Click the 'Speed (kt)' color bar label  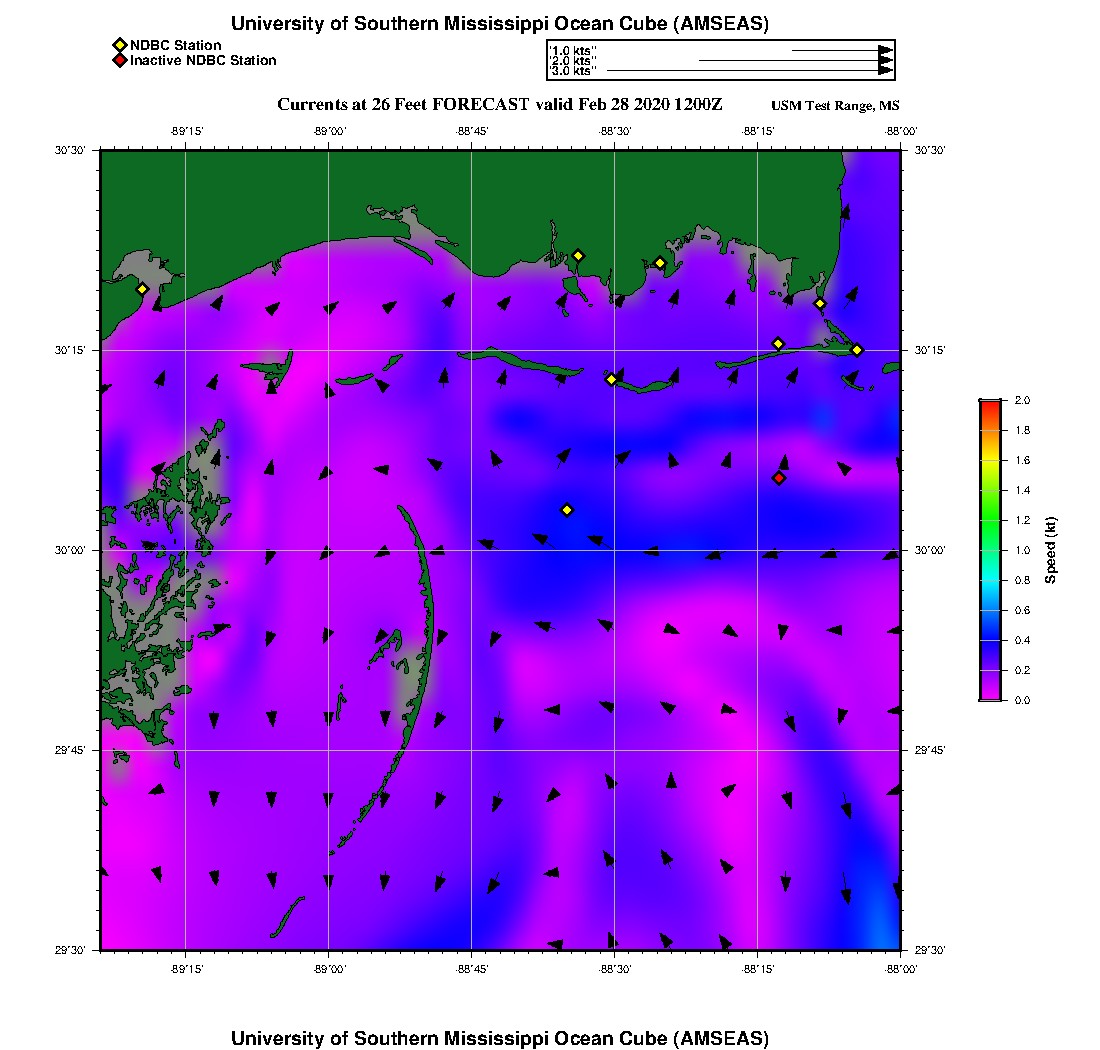coord(1051,550)
